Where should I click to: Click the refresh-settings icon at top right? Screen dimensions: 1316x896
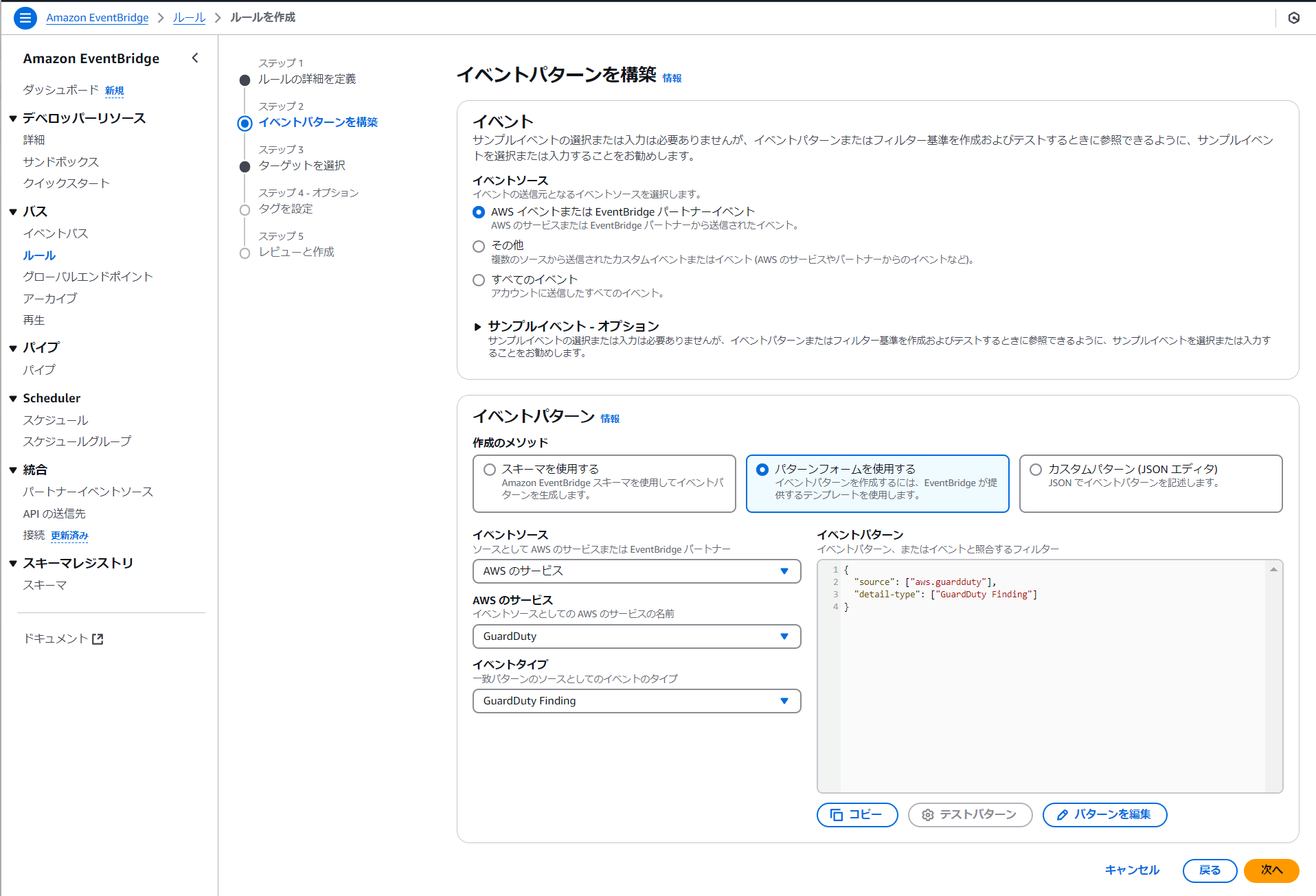1294,18
